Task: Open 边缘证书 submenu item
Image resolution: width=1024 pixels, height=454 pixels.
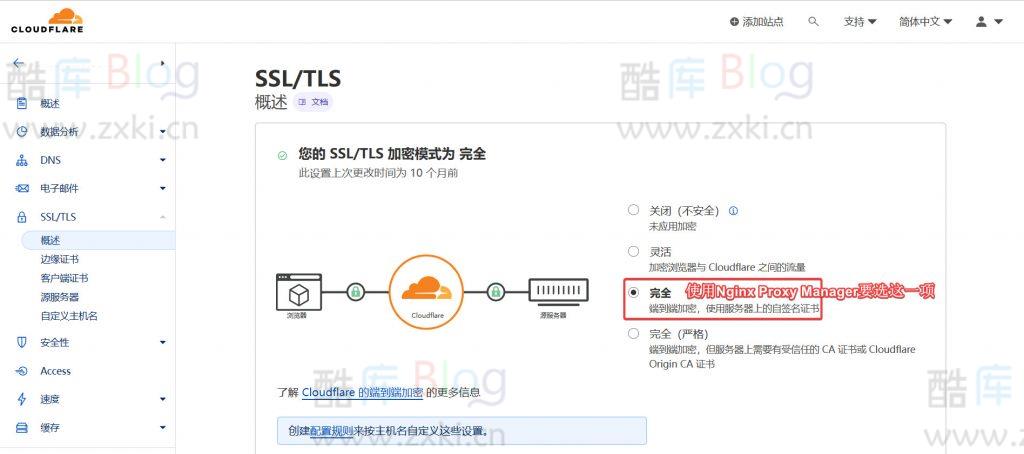Action: [x=59, y=259]
